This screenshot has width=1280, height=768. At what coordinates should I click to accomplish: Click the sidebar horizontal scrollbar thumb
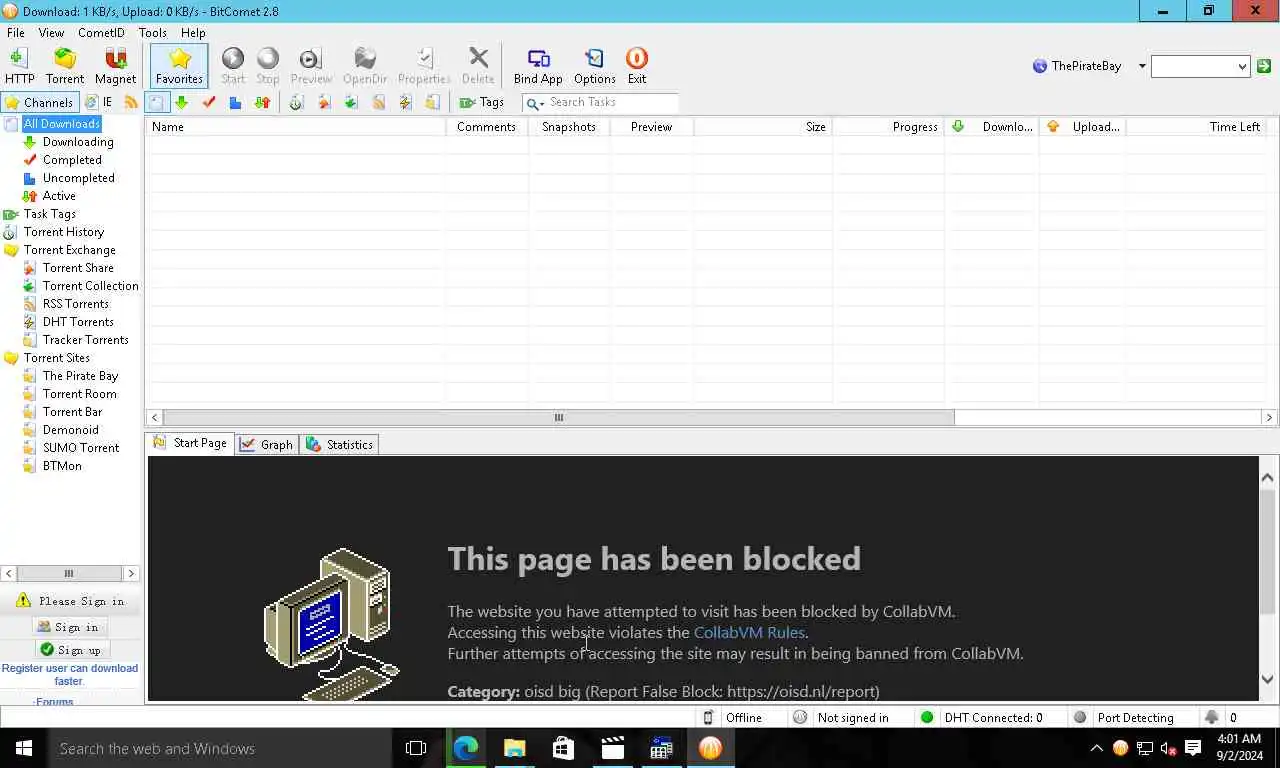point(69,574)
